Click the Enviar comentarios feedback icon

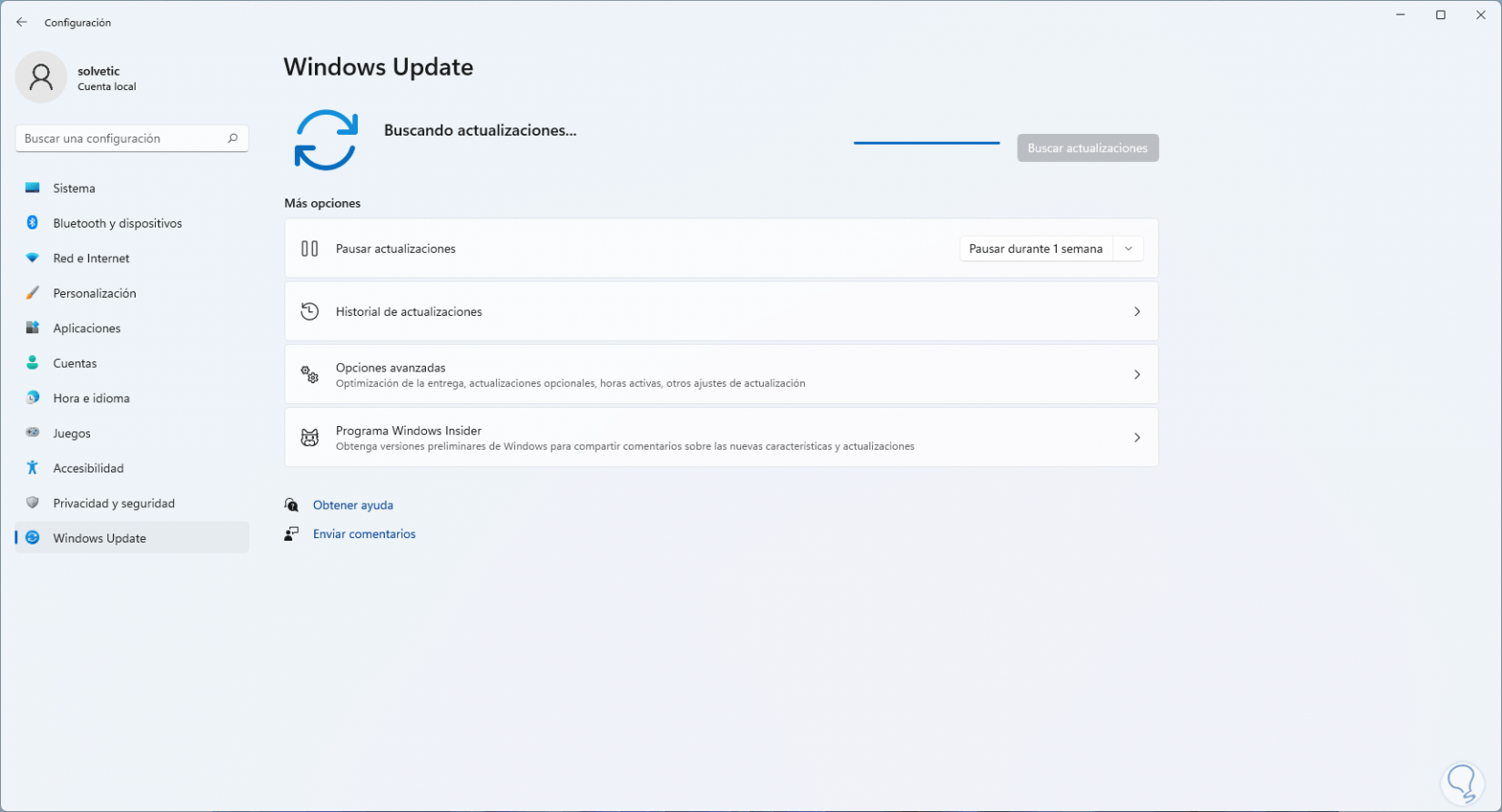(291, 534)
